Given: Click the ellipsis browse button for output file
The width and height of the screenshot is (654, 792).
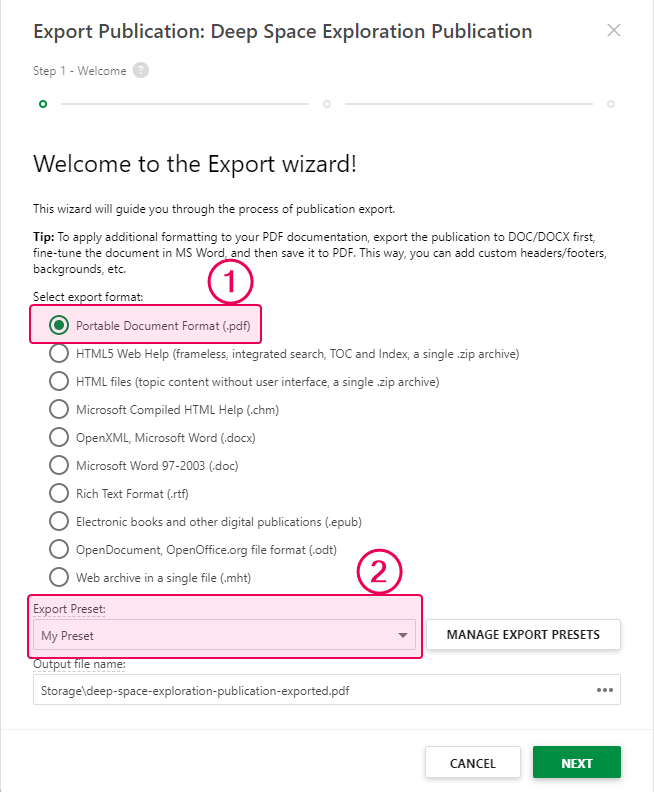Looking at the screenshot, I should [x=604, y=690].
